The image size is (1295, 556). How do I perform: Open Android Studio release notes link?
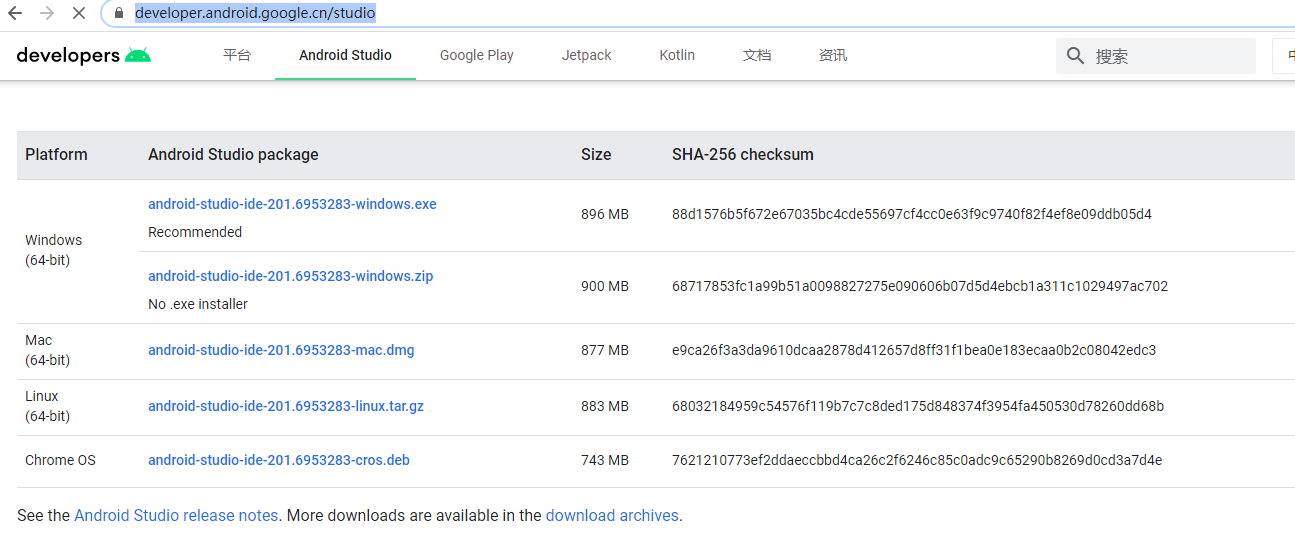tap(176, 516)
